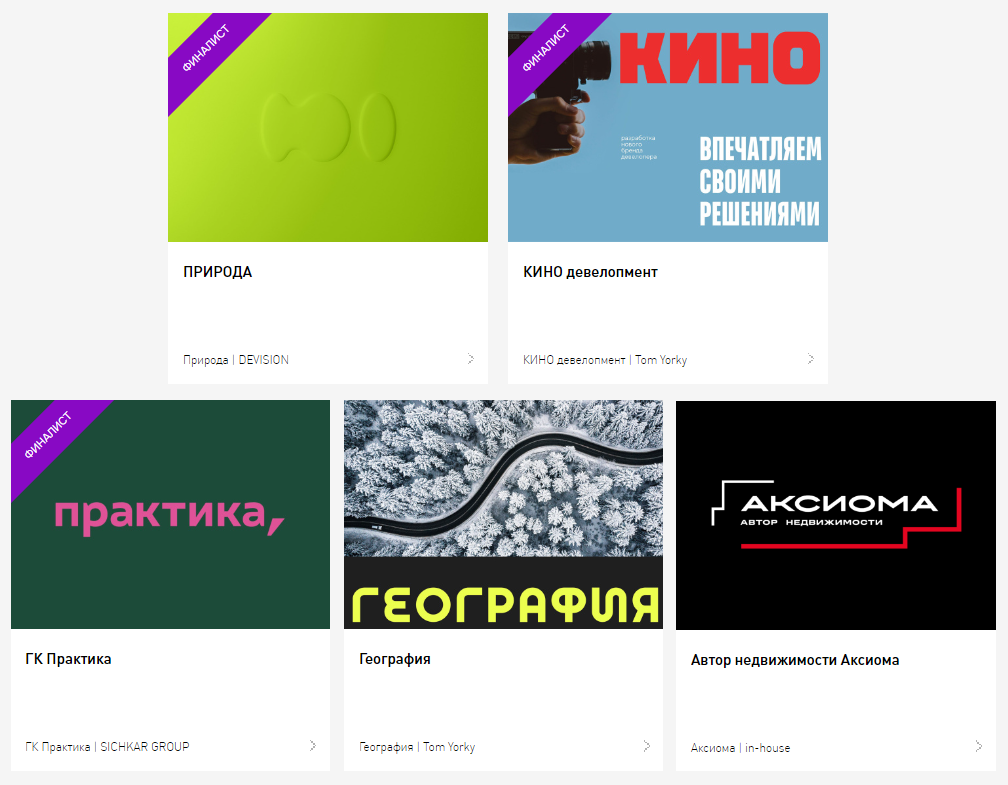Click the 'Природа | DEVISION' caption
The height and width of the screenshot is (785, 1008).
coord(236,360)
